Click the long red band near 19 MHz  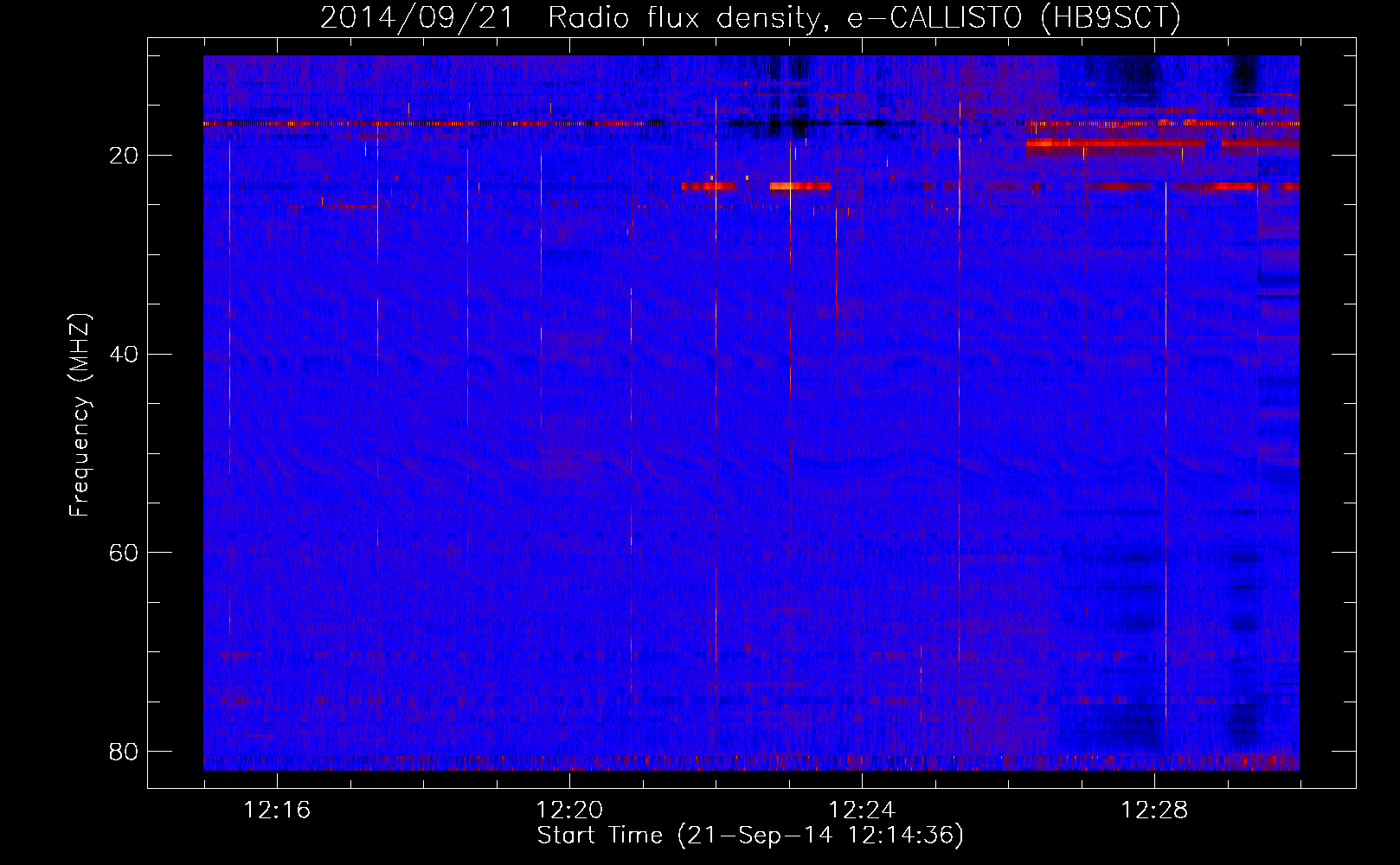pyautogui.click(x=1114, y=144)
